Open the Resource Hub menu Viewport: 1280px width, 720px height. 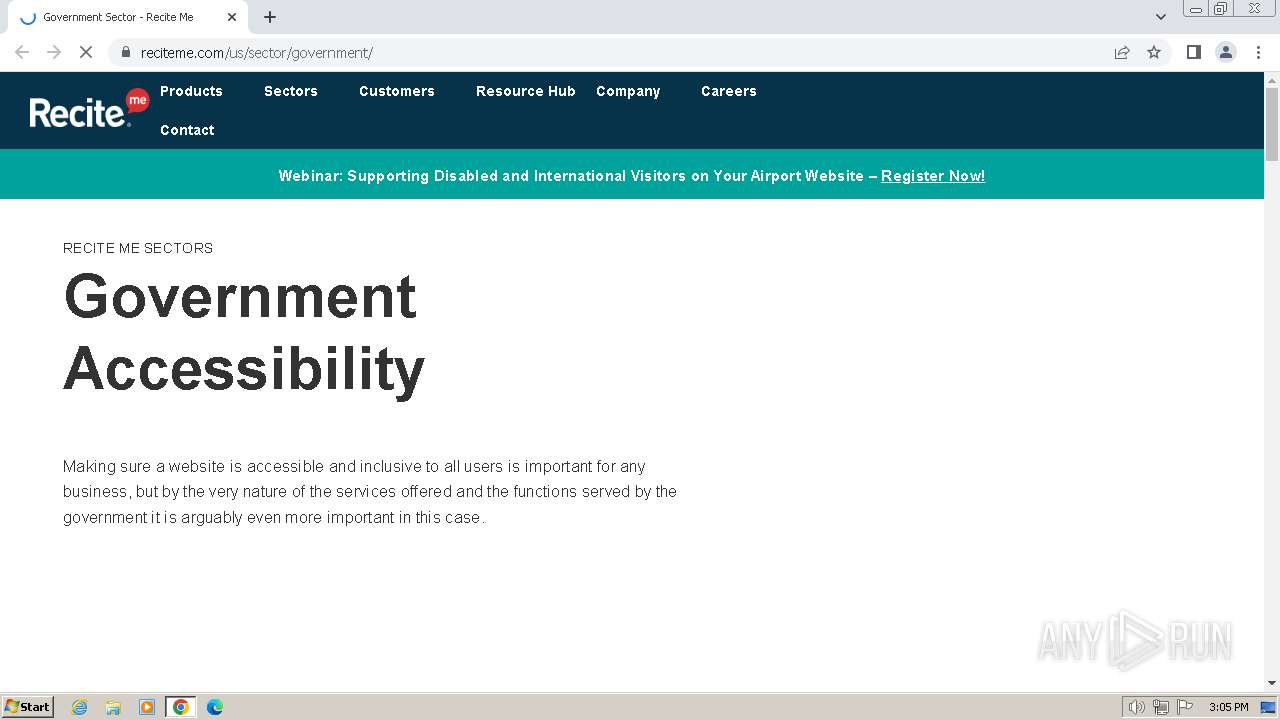point(526,91)
